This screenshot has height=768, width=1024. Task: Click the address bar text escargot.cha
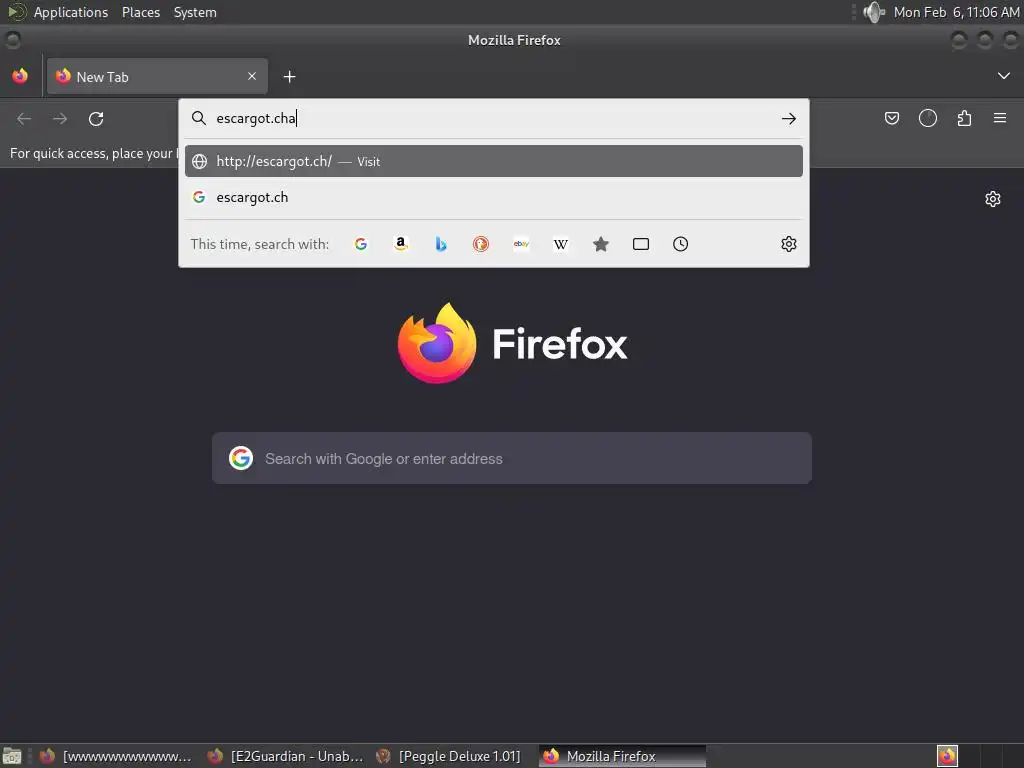[256, 118]
